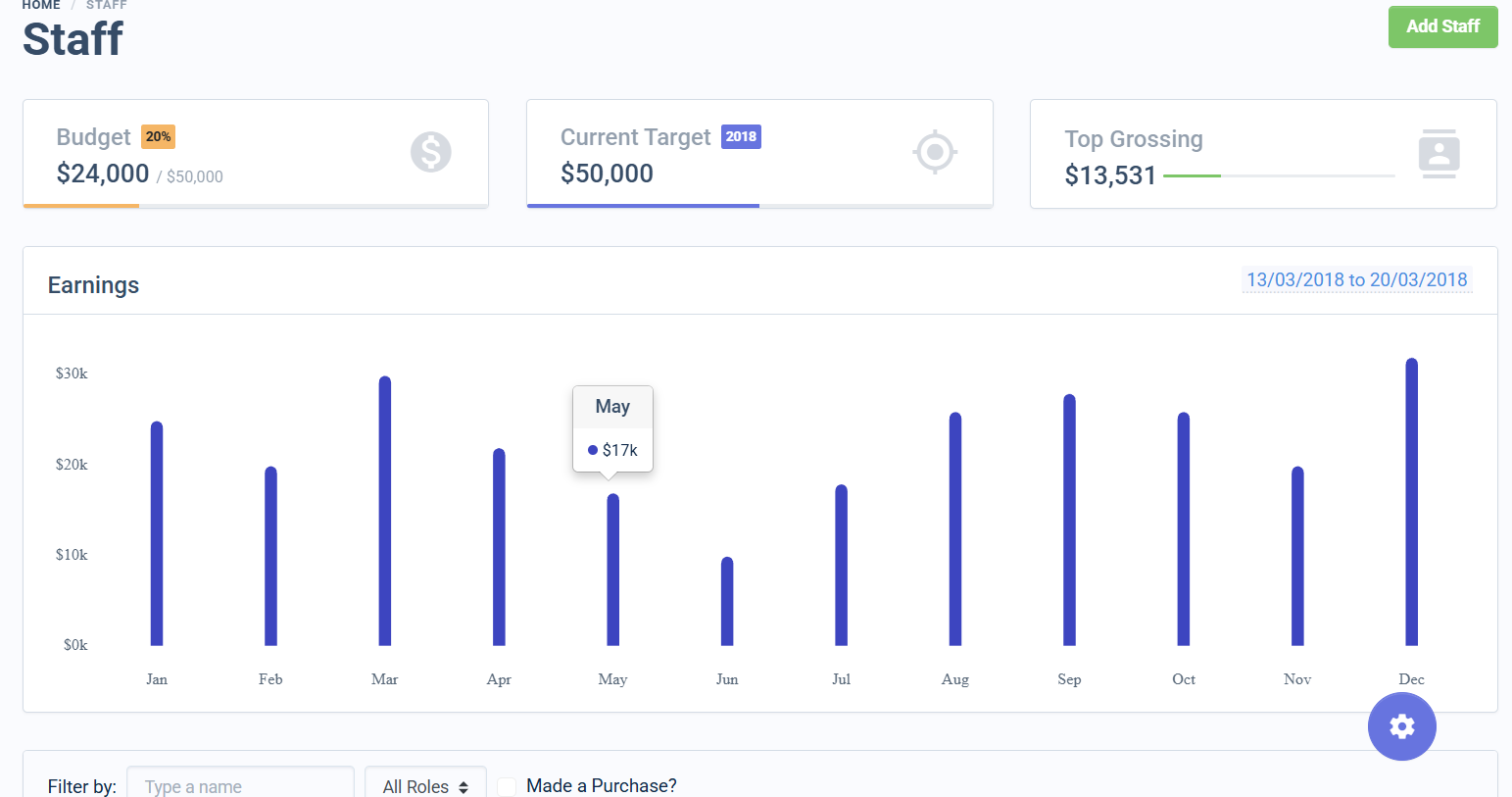Open the floating settings gear button
Screen dimensions: 1512x797
click(1402, 726)
